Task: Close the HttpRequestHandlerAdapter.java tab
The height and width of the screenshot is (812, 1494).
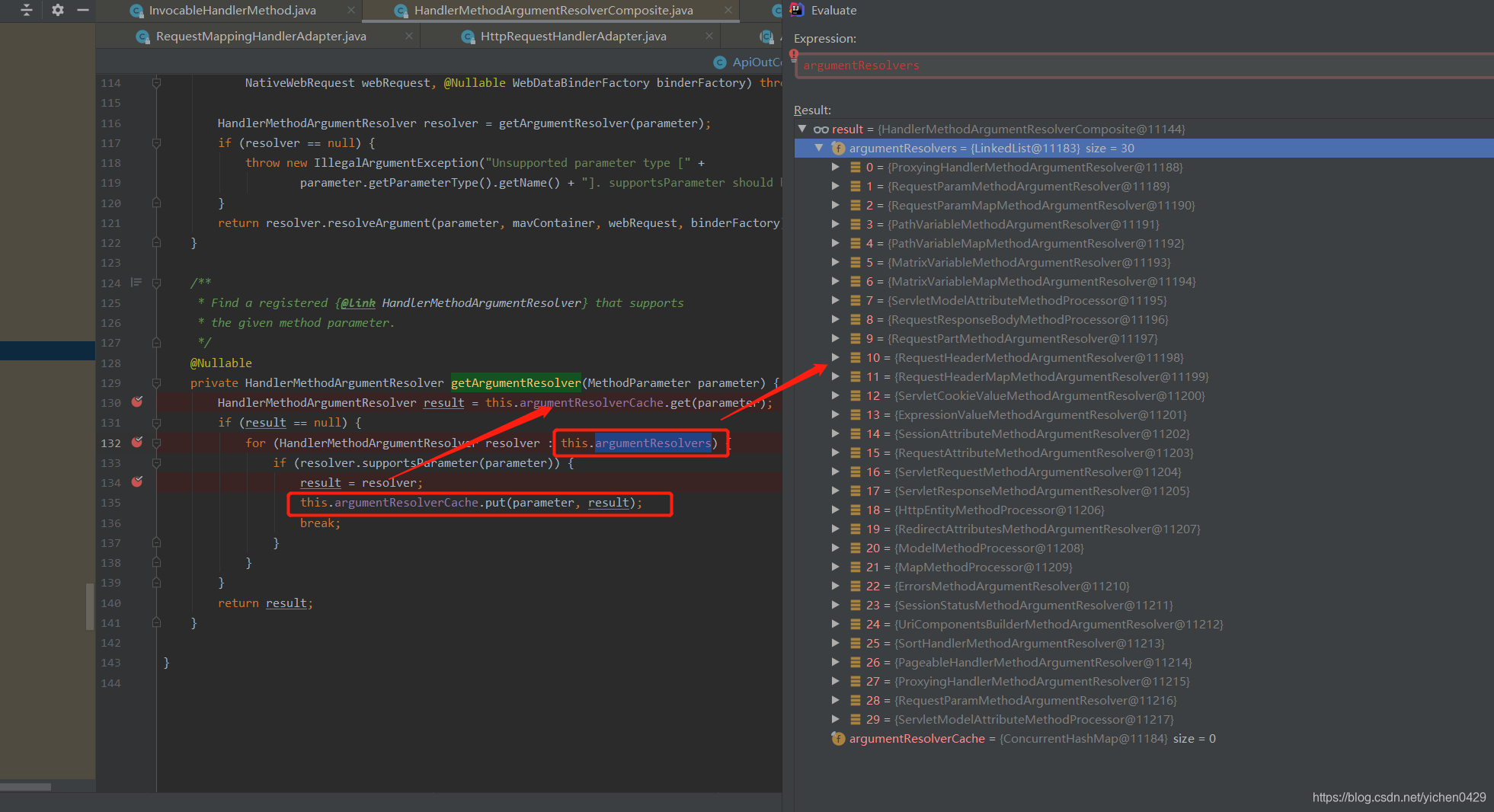Action: tap(709, 36)
